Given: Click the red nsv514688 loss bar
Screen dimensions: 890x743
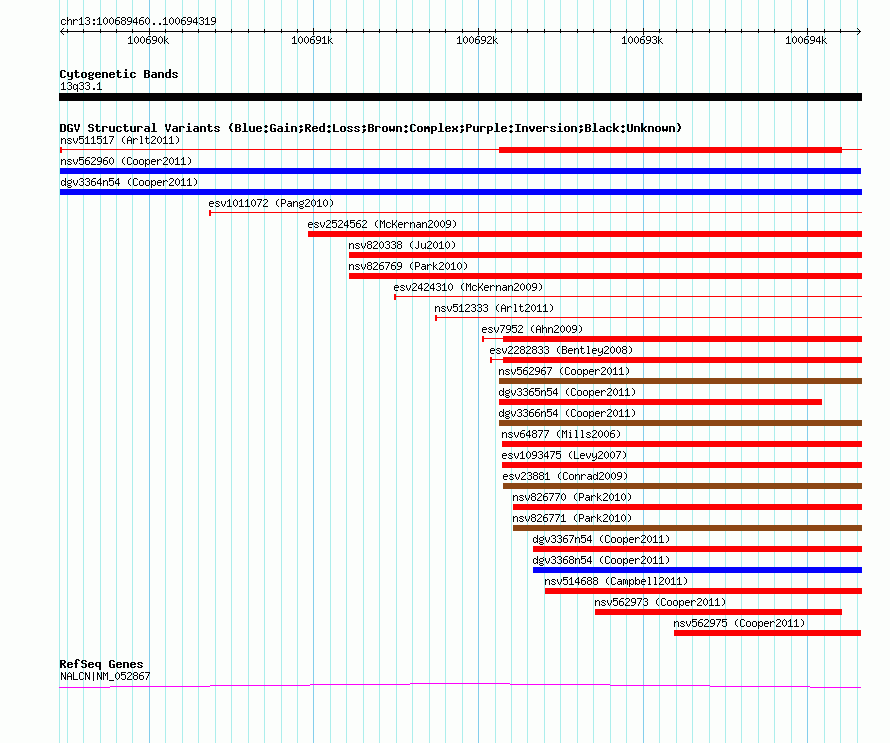Looking at the screenshot, I should pyautogui.click(x=703, y=591).
